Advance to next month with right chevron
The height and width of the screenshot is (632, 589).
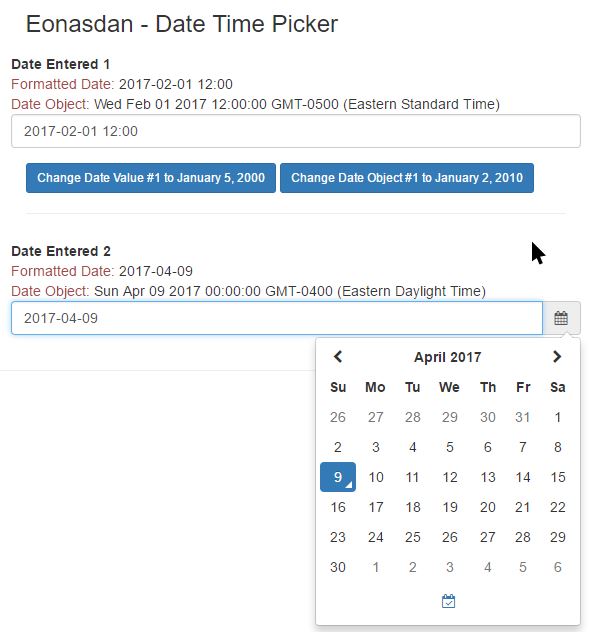click(x=557, y=357)
